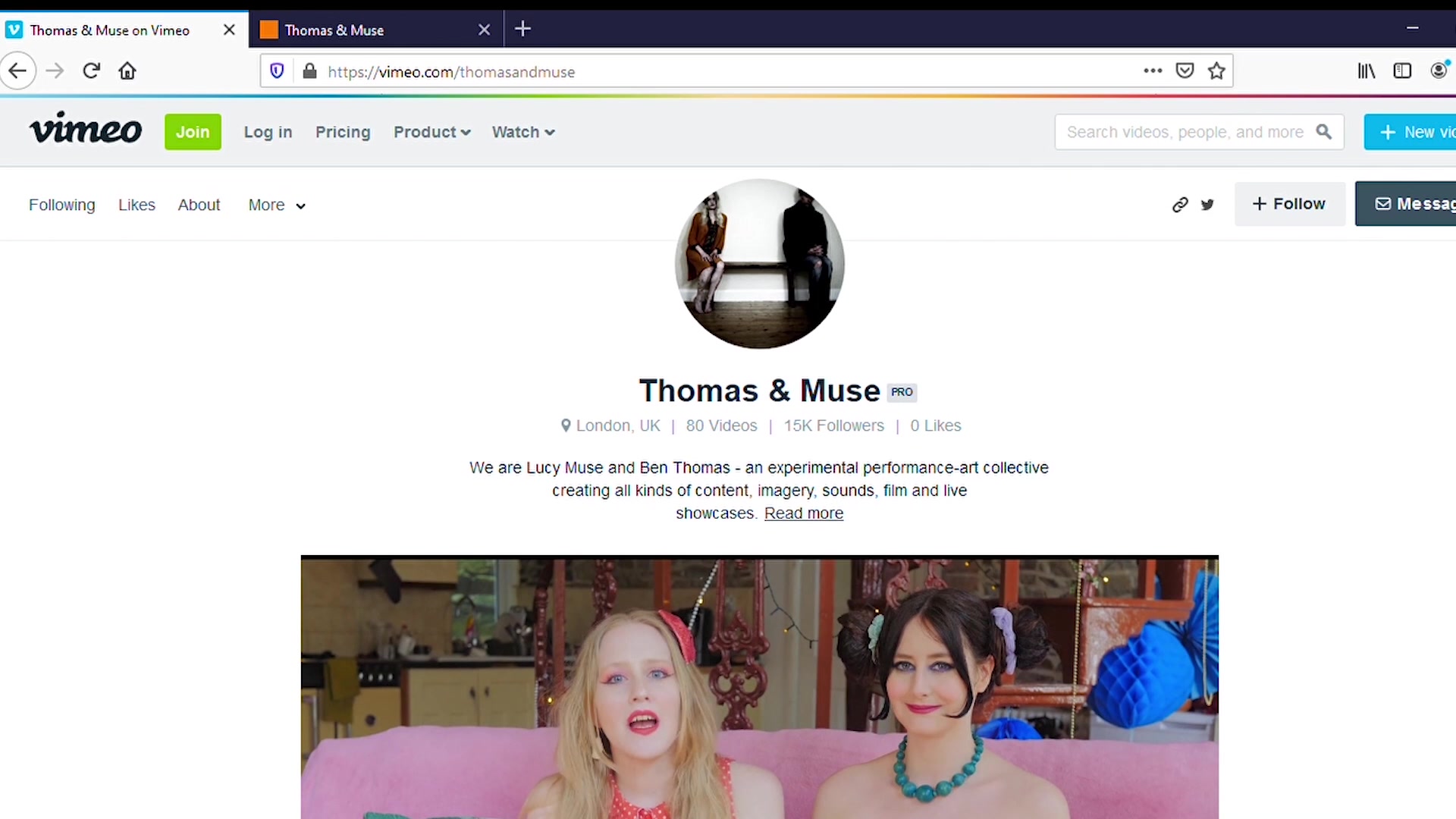
Task: Focus the Vimeo search field
Action: point(1185,132)
